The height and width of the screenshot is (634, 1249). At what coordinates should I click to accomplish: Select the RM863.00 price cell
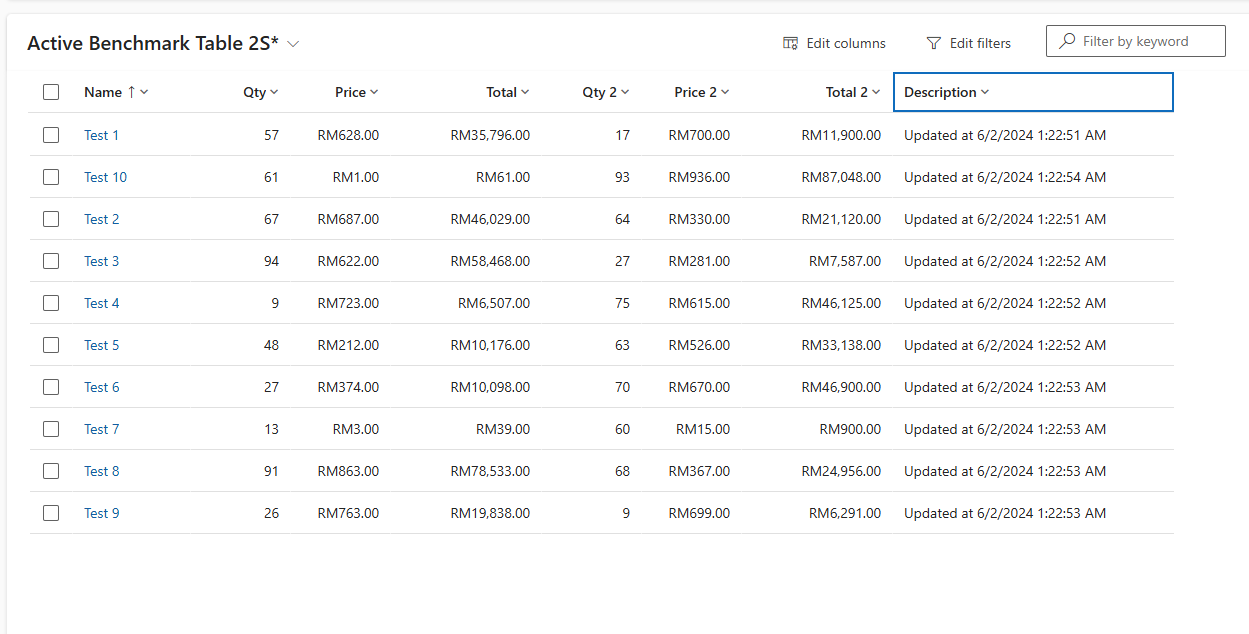348,471
